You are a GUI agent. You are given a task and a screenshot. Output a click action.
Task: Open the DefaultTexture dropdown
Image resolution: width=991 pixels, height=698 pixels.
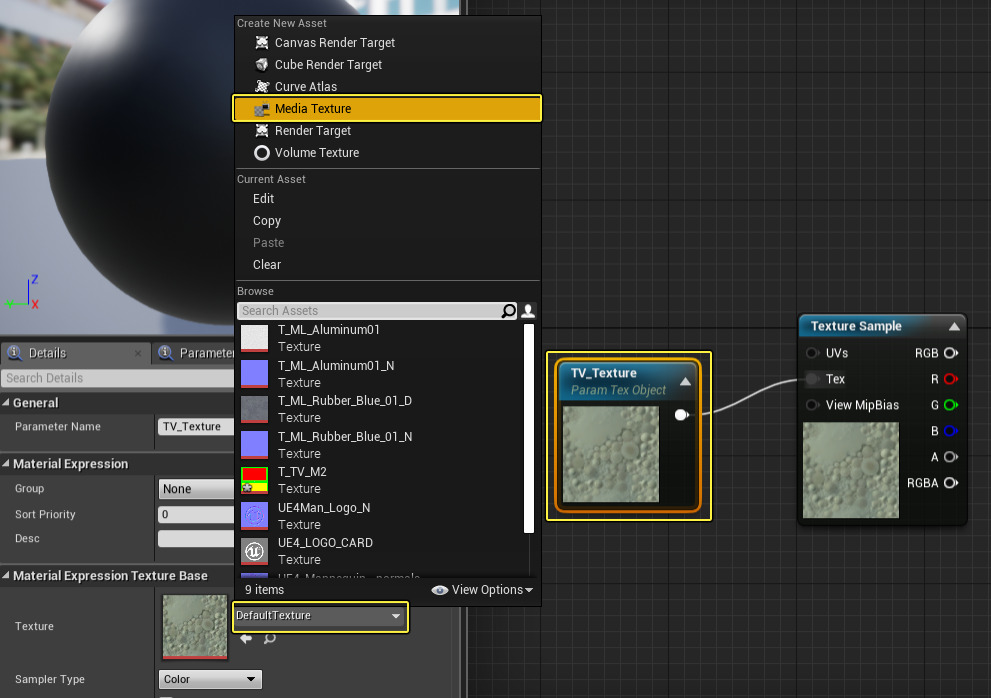click(320, 616)
